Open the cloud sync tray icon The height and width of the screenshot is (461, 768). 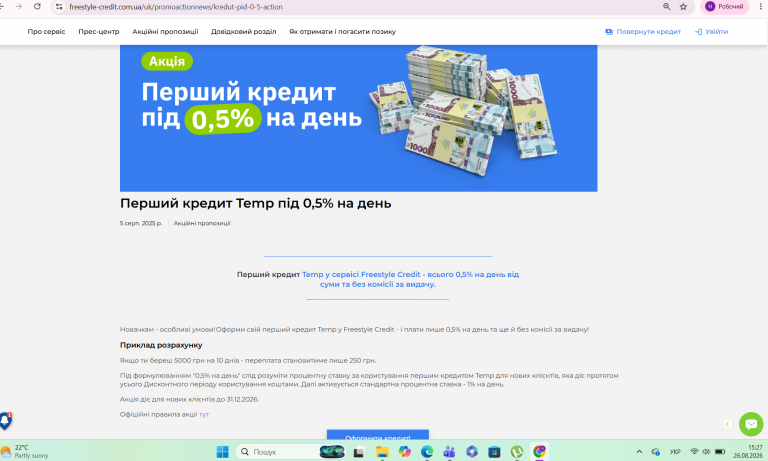(655, 452)
